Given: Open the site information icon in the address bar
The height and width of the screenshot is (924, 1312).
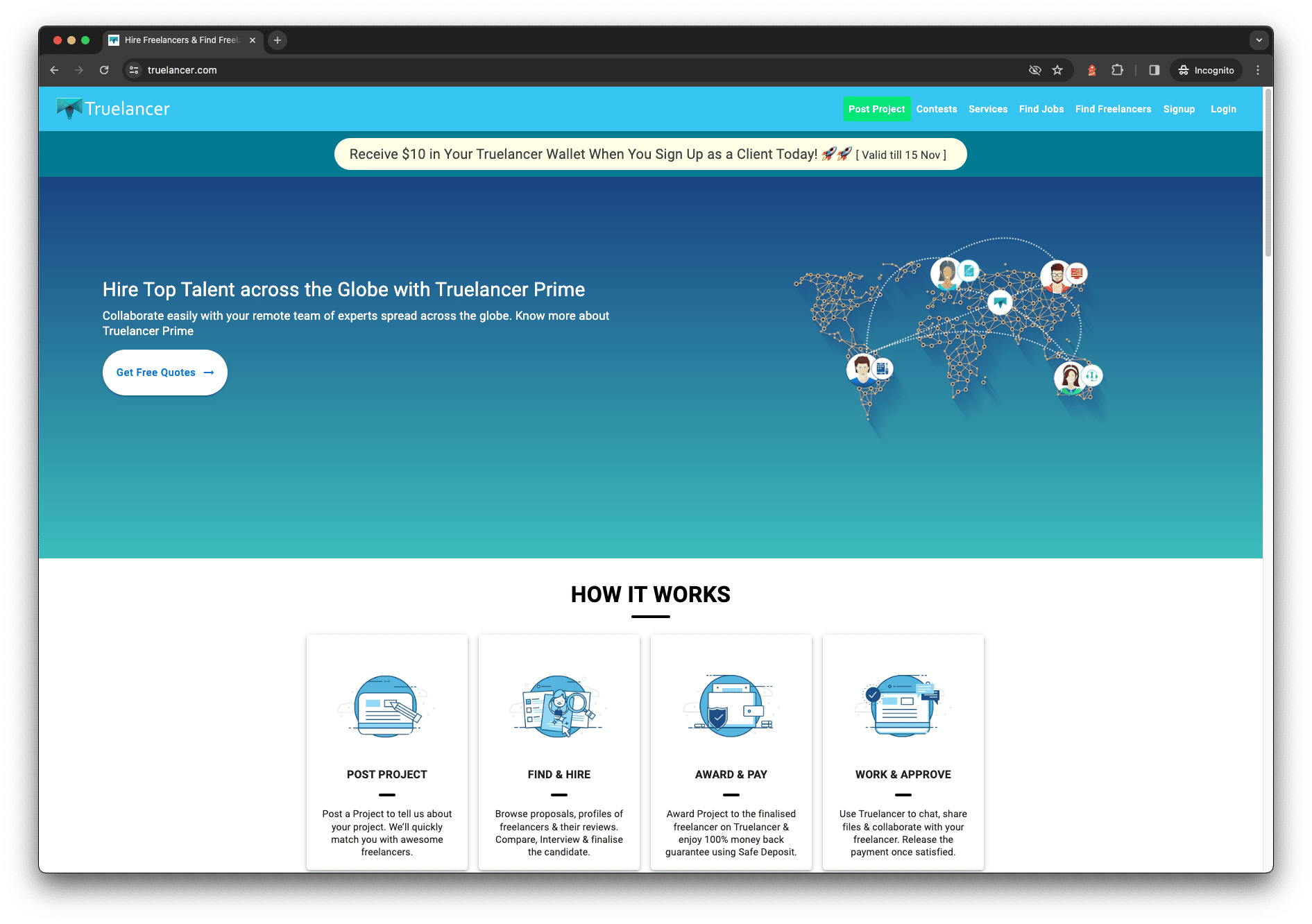Looking at the screenshot, I should click(135, 70).
